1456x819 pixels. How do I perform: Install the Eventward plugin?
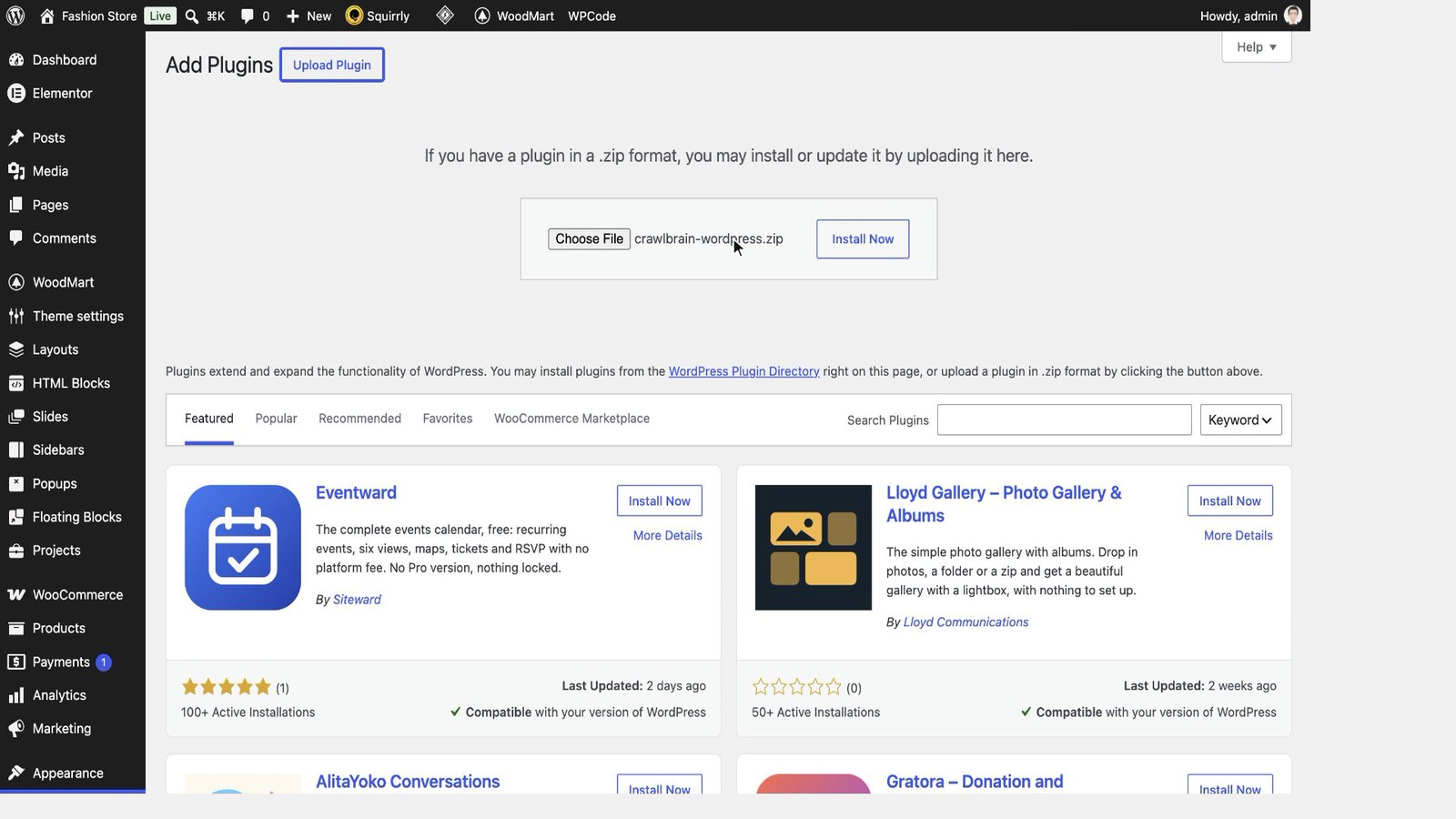pos(660,500)
